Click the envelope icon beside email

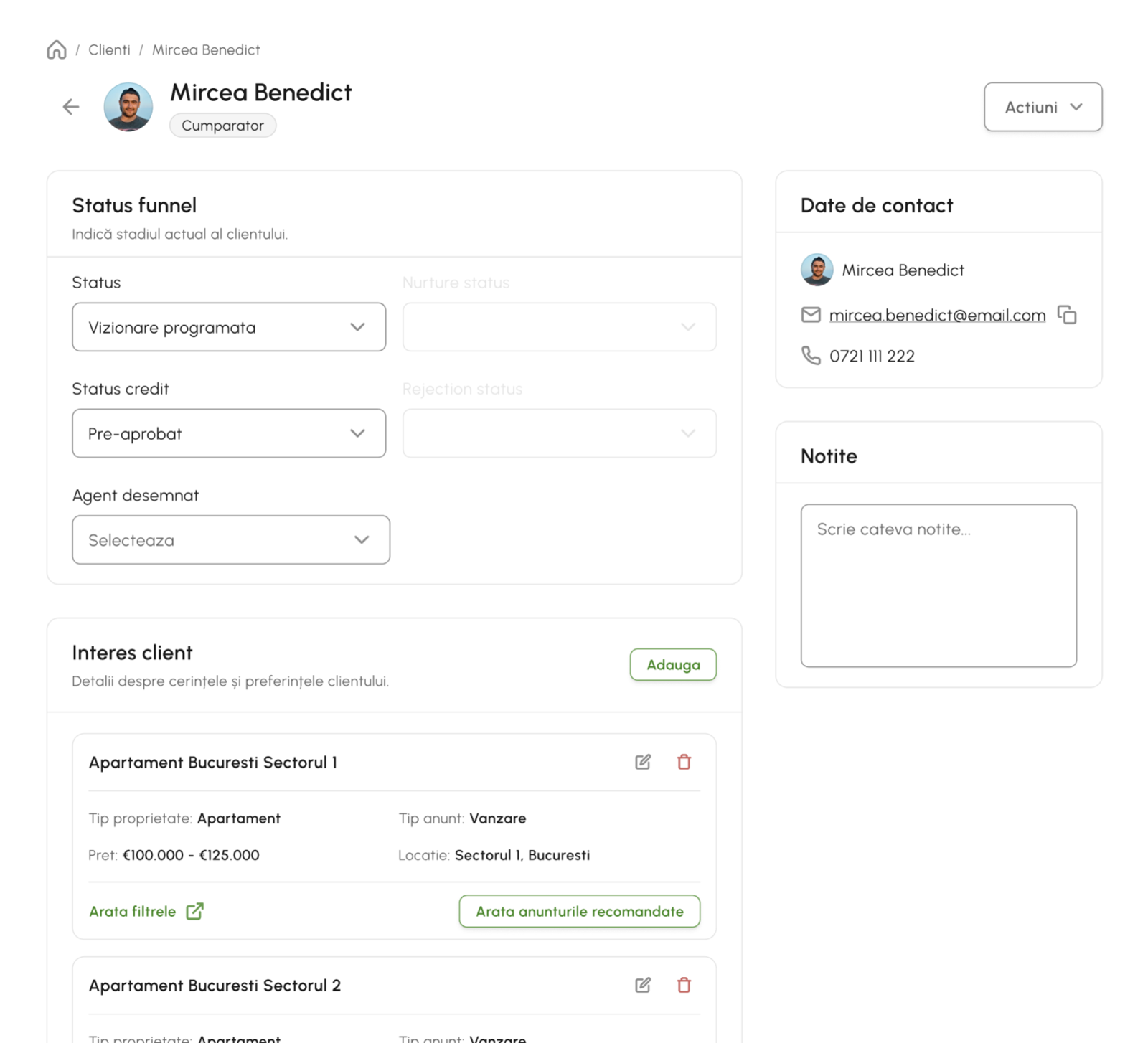(811, 315)
